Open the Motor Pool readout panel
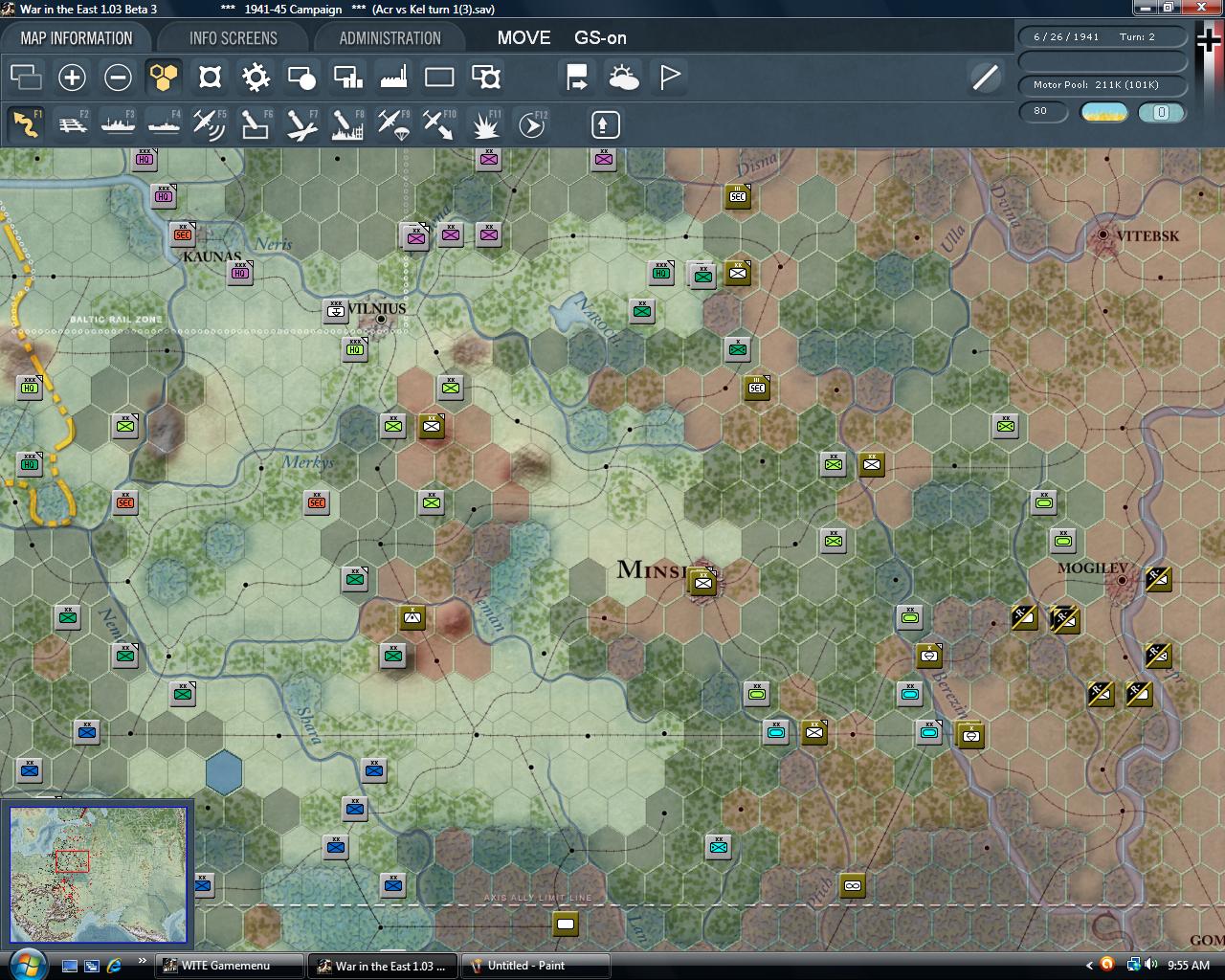This screenshot has width=1225, height=980. pos(1102,84)
